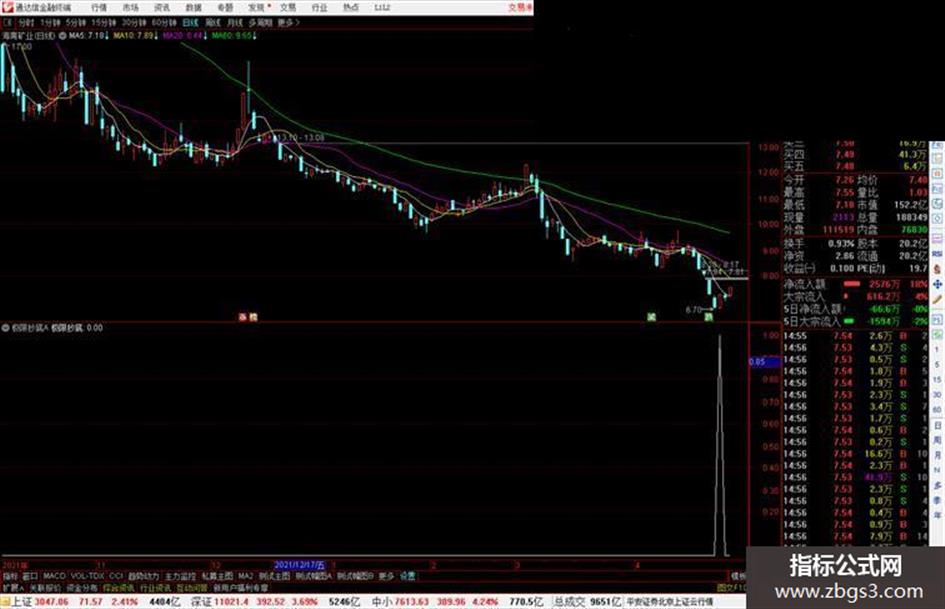
Task: Select the VOL-TDX indicator tab
Action: [88, 576]
